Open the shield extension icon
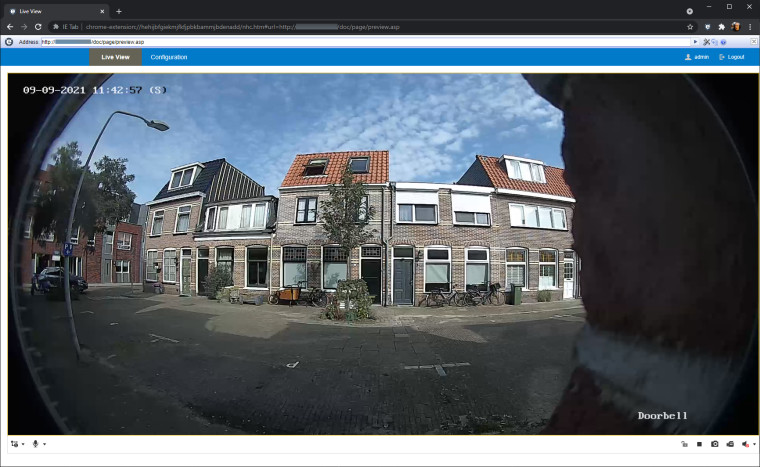 click(707, 27)
